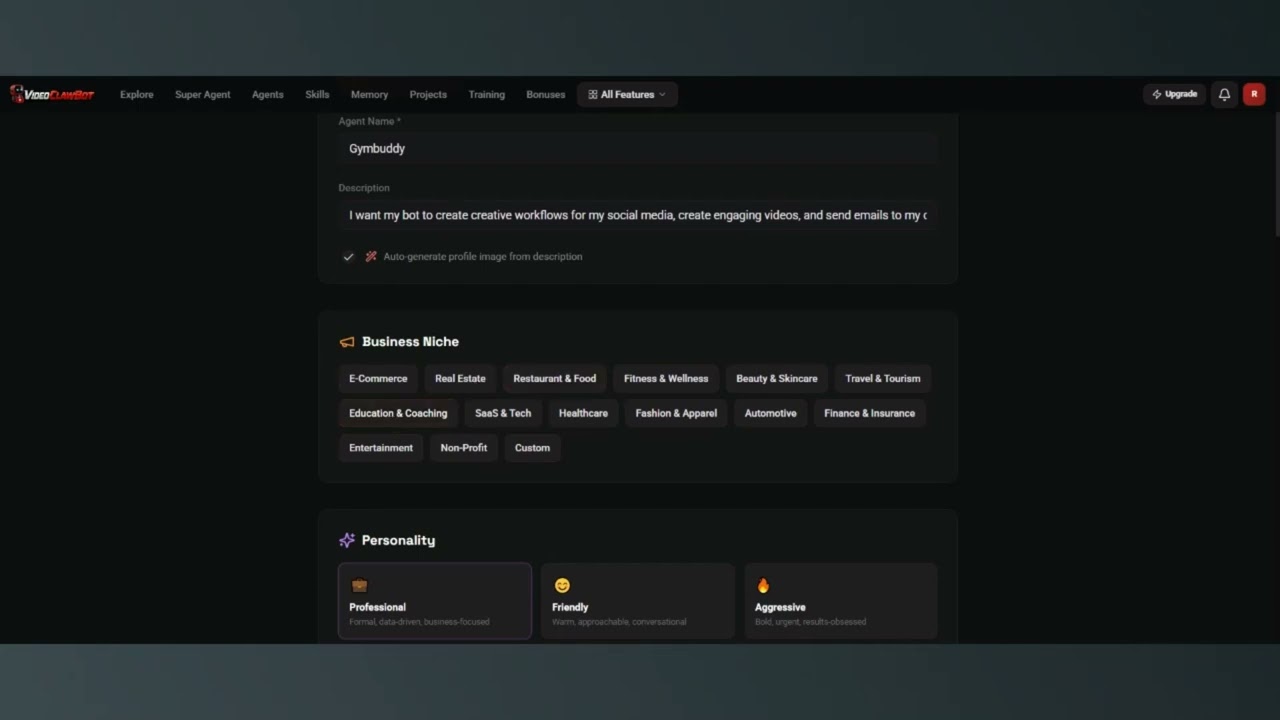The image size is (1280, 720).
Task: Open the red user avatar menu
Action: click(x=1254, y=94)
